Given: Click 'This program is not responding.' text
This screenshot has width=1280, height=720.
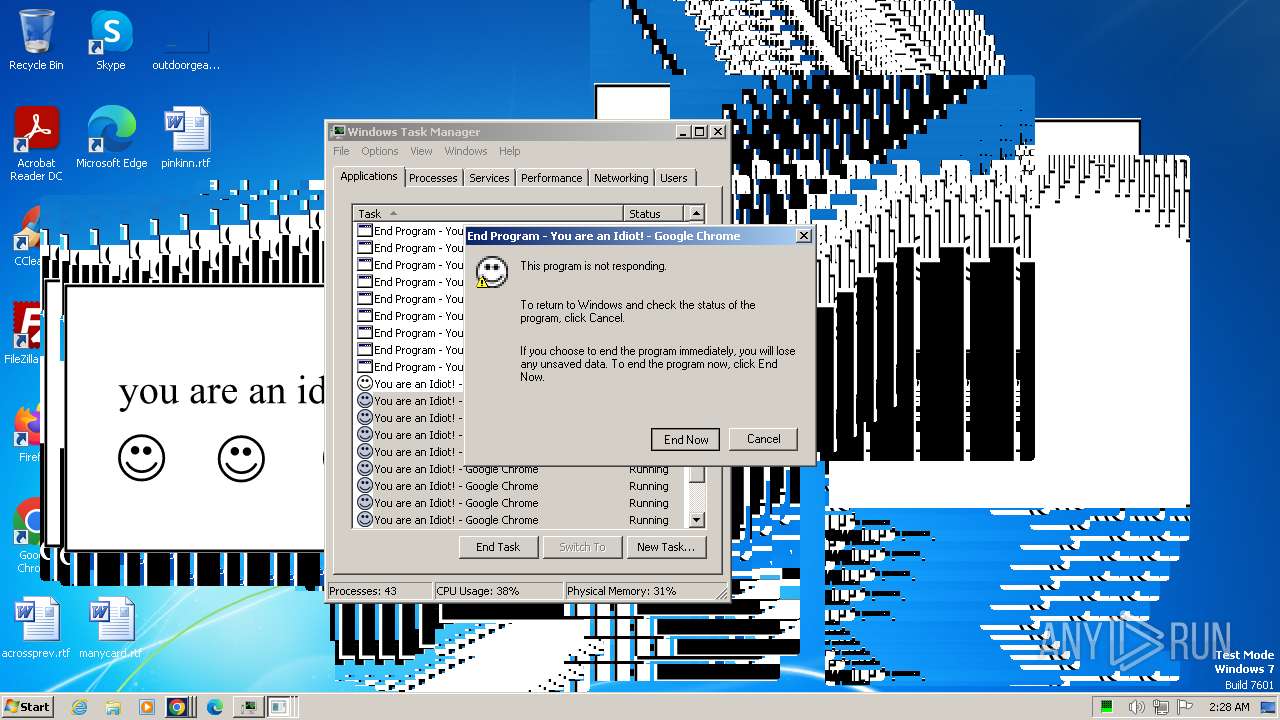Looking at the screenshot, I should (x=593, y=267).
